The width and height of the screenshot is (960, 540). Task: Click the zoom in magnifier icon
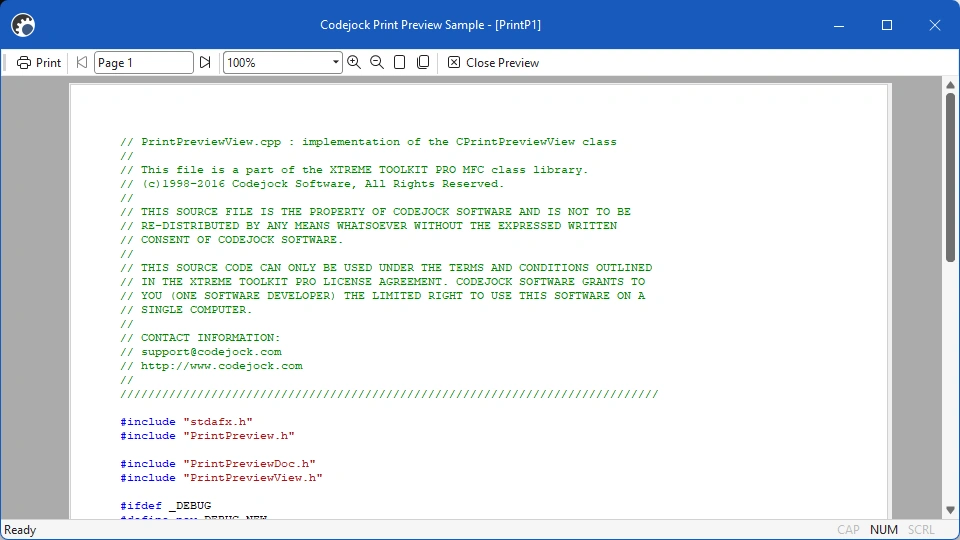[354, 62]
